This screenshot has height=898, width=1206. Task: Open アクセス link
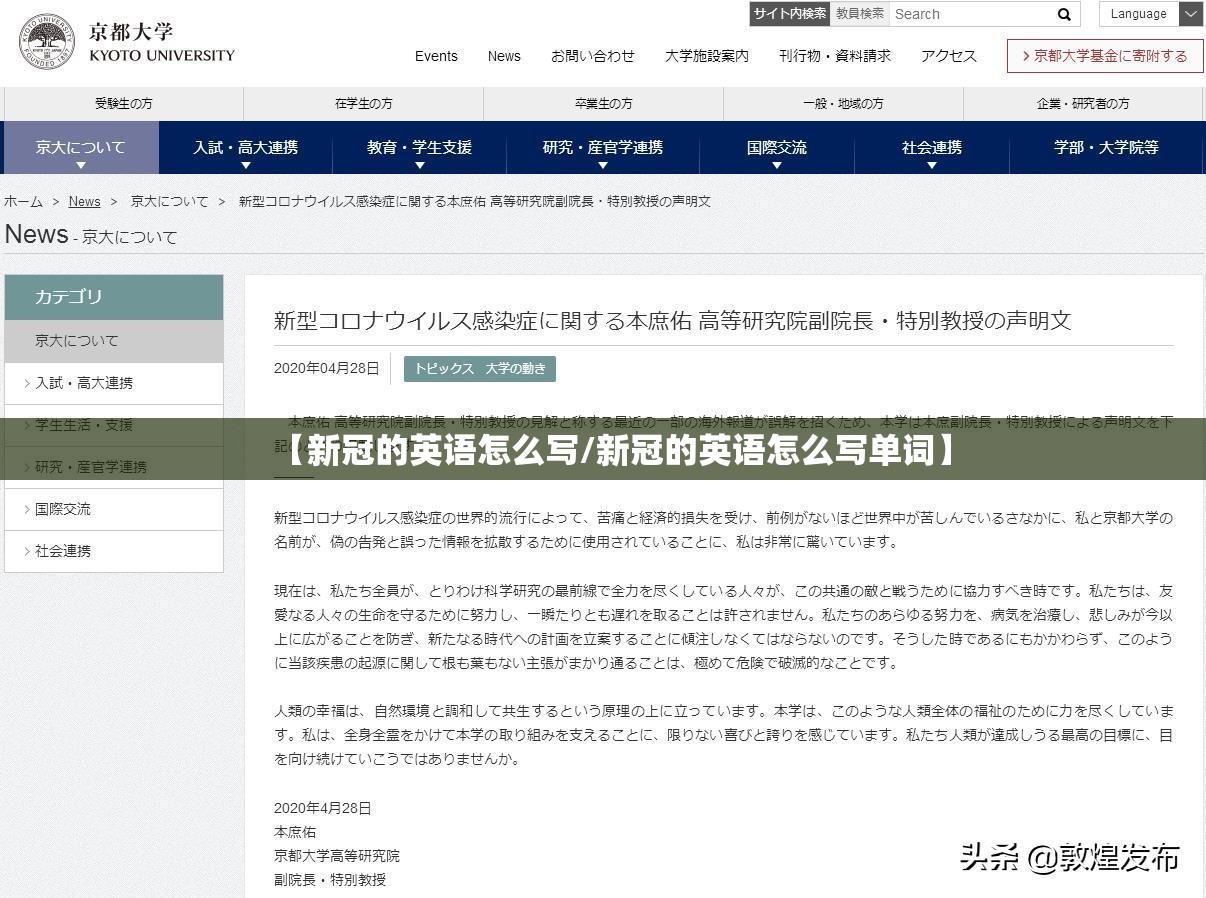(x=949, y=56)
